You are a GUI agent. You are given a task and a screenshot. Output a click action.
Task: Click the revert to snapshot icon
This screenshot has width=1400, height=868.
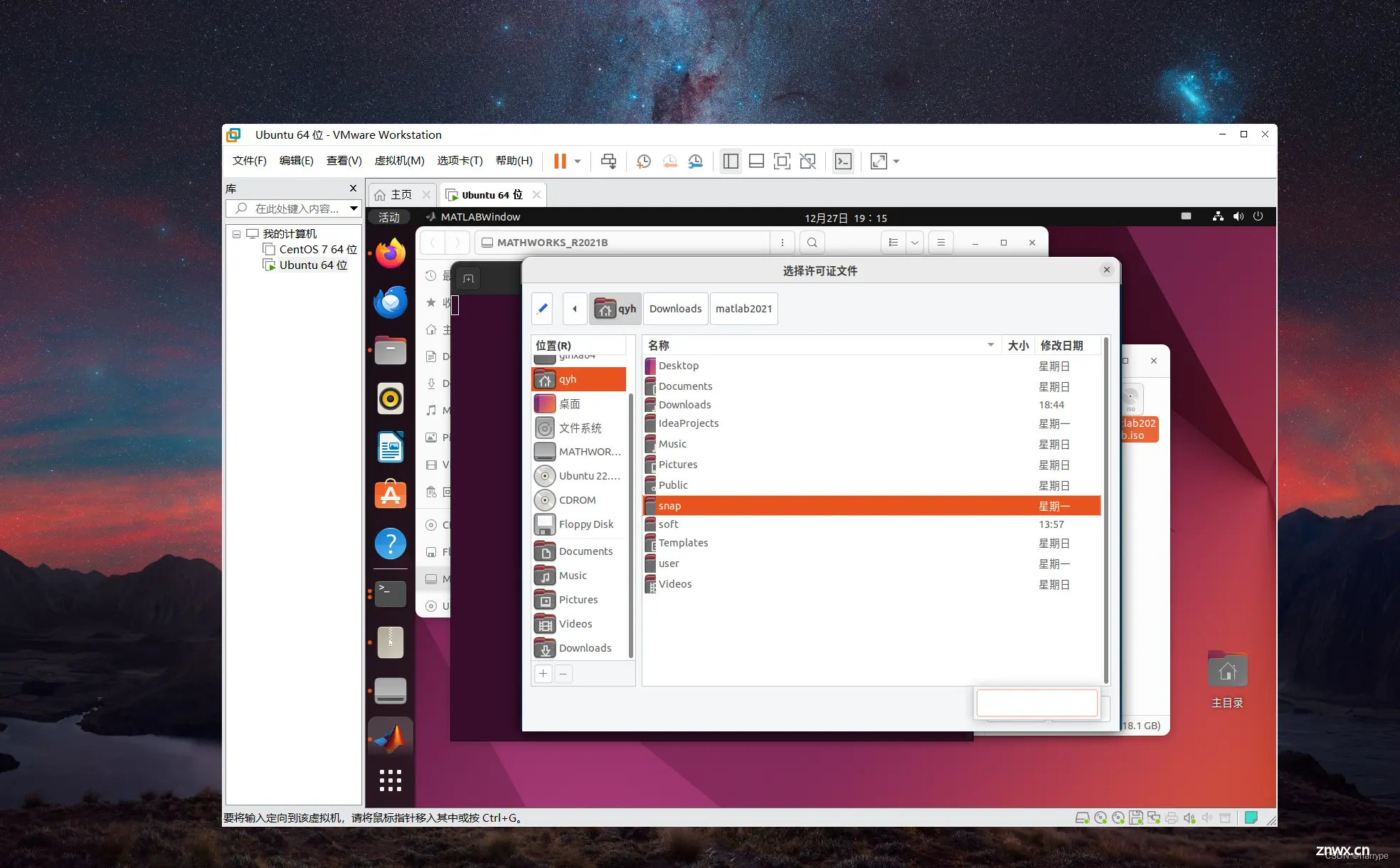pyautogui.click(x=670, y=162)
